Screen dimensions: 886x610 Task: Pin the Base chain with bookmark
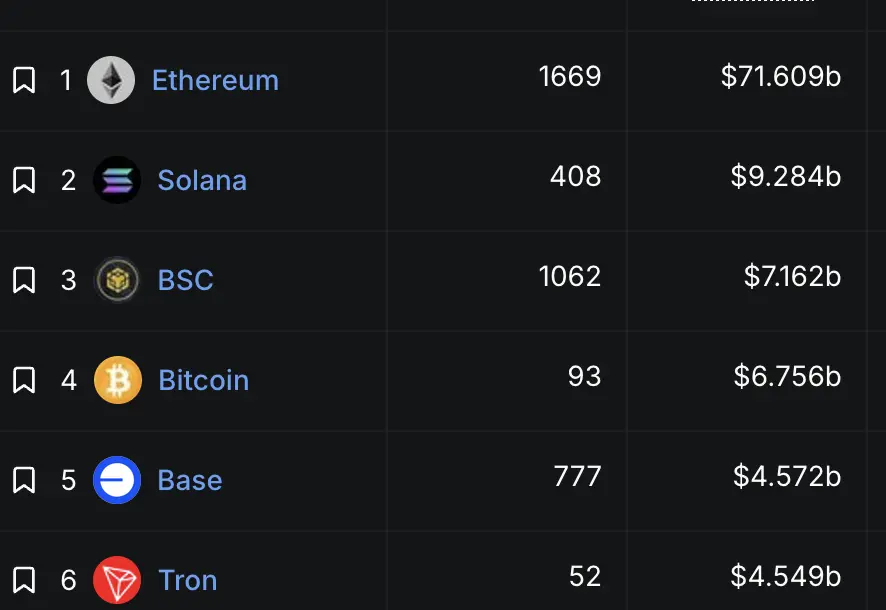coord(24,480)
